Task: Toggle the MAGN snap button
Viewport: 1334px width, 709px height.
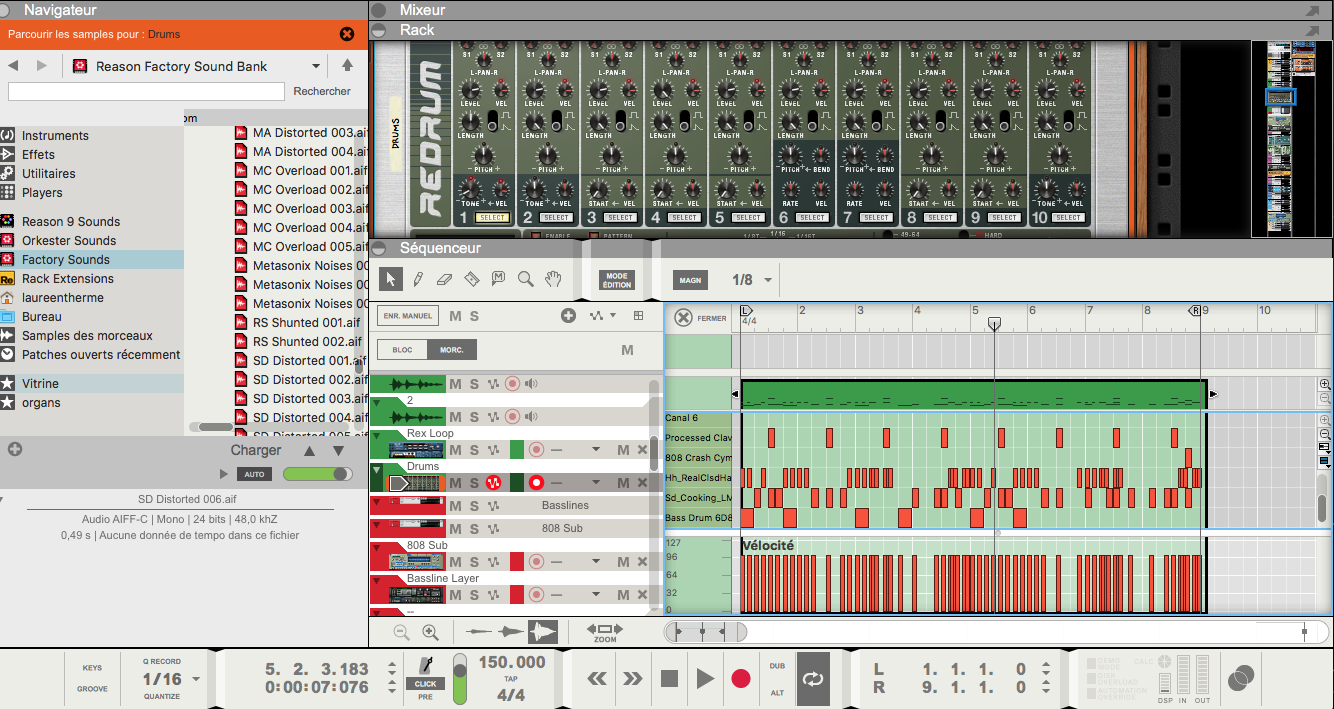Action: [690, 281]
